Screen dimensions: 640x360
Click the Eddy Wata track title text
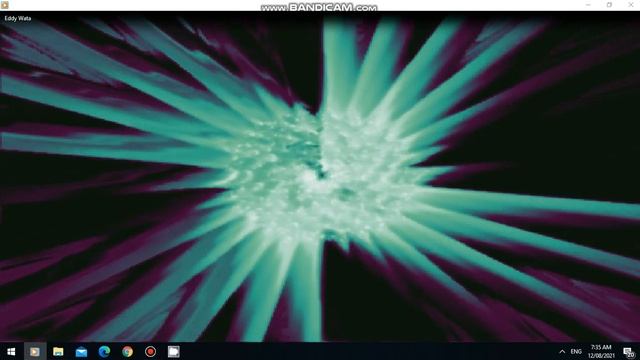click(x=18, y=18)
